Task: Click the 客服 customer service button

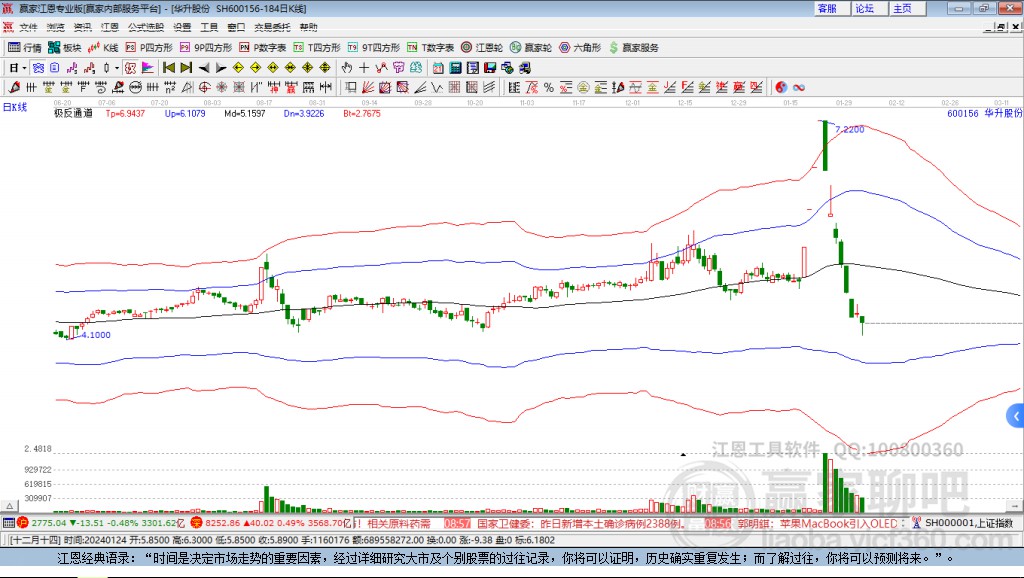Action: tap(827, 8)
